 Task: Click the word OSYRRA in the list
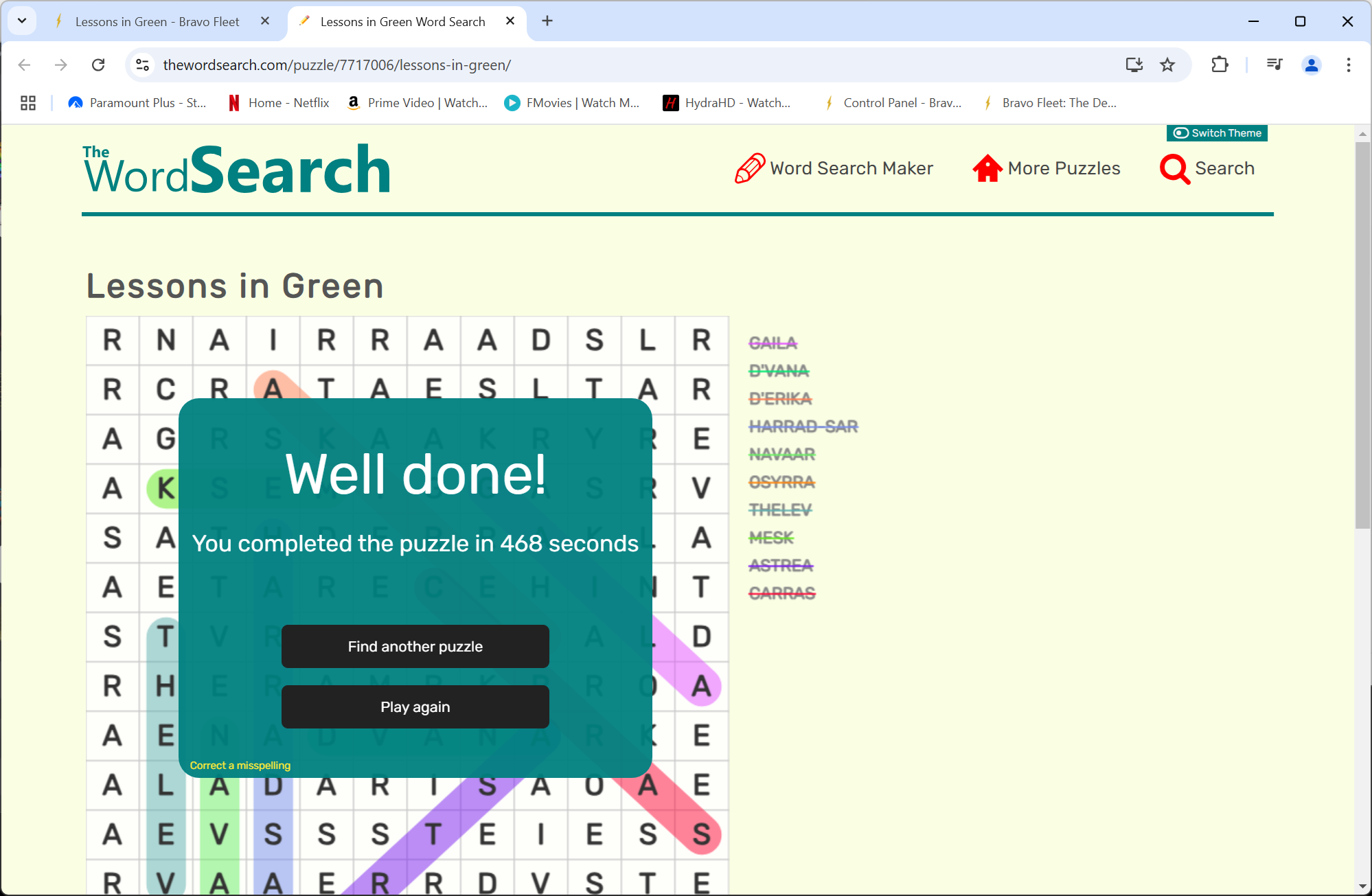click(781, 482)
